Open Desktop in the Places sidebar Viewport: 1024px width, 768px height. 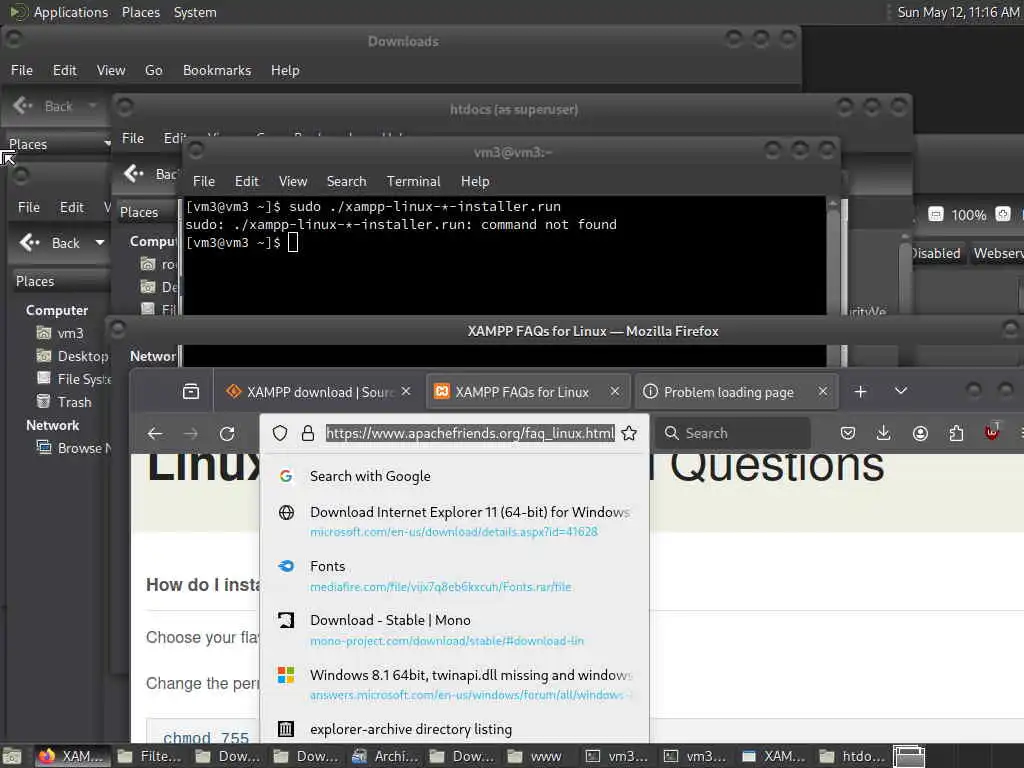(x=72, y=357)
